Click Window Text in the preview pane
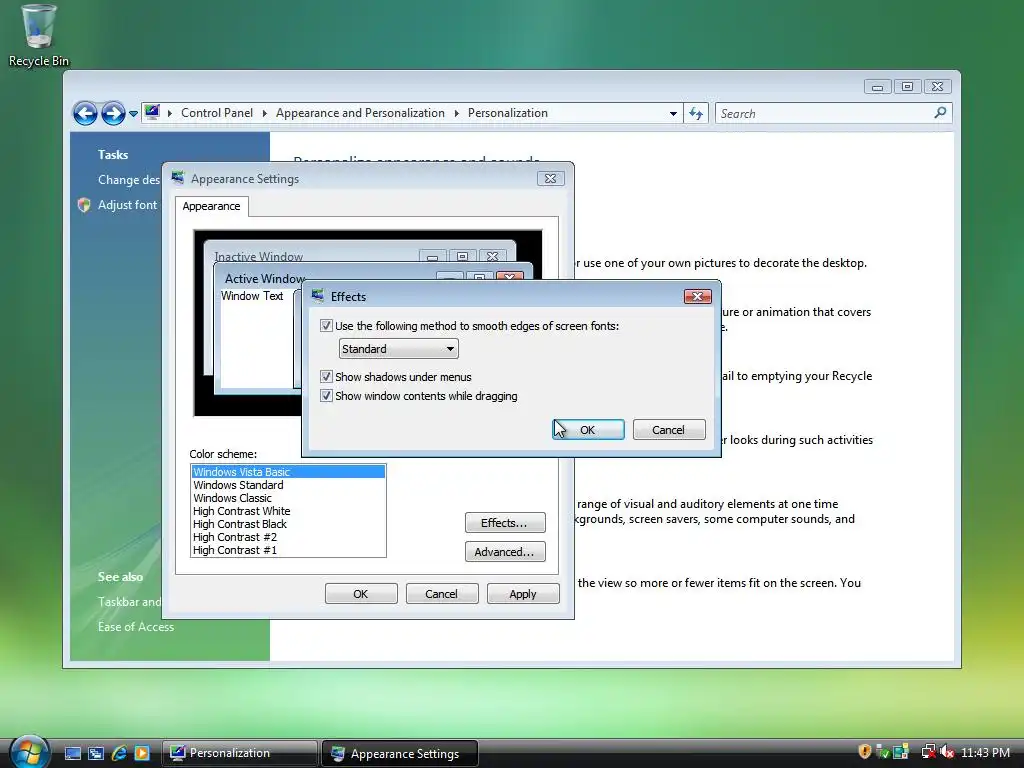 point(252,296)
